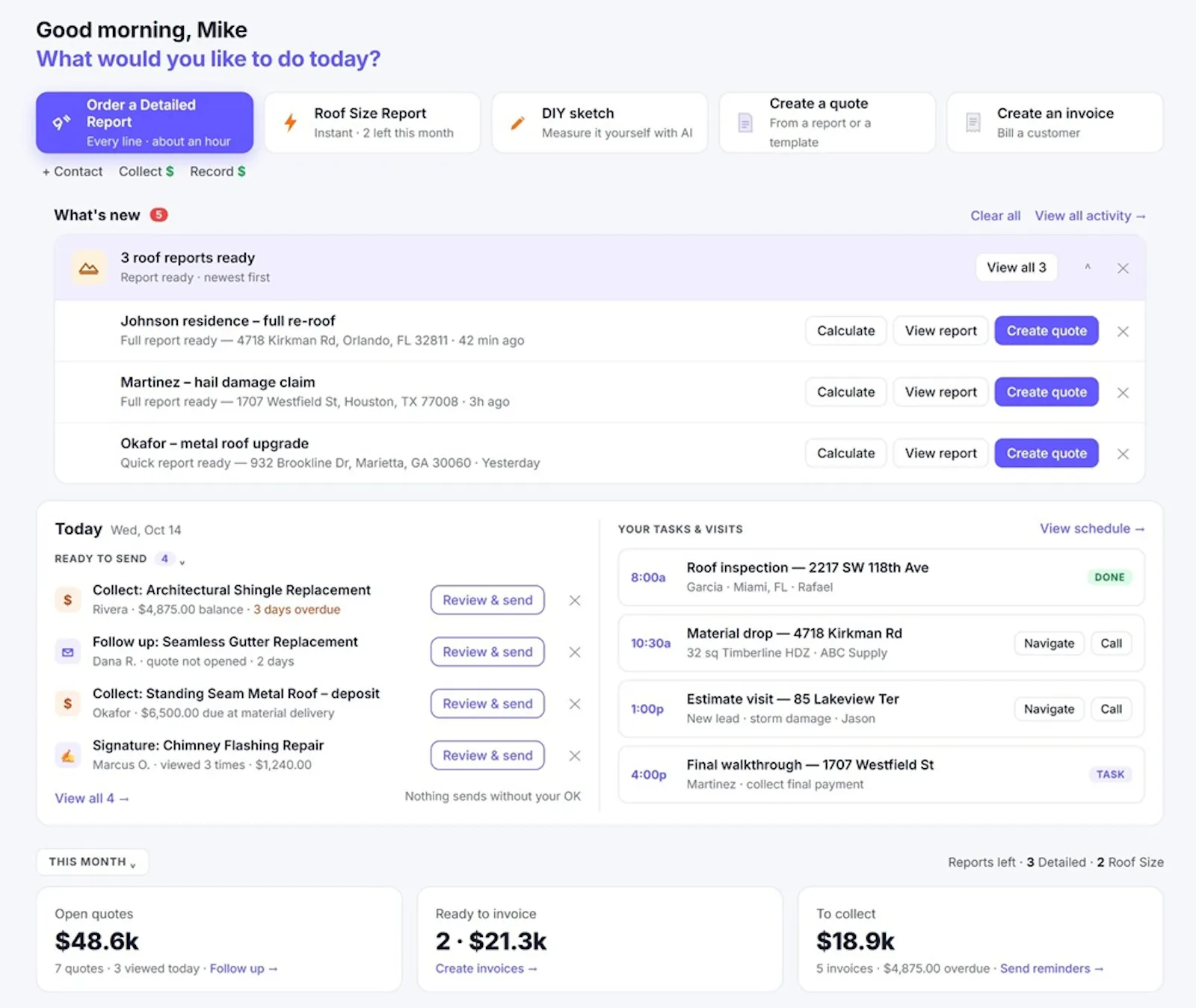Click the Roof Size Report lightning bolt icon
Screen dimensions: 1196x1008
[x=291, y=123]
